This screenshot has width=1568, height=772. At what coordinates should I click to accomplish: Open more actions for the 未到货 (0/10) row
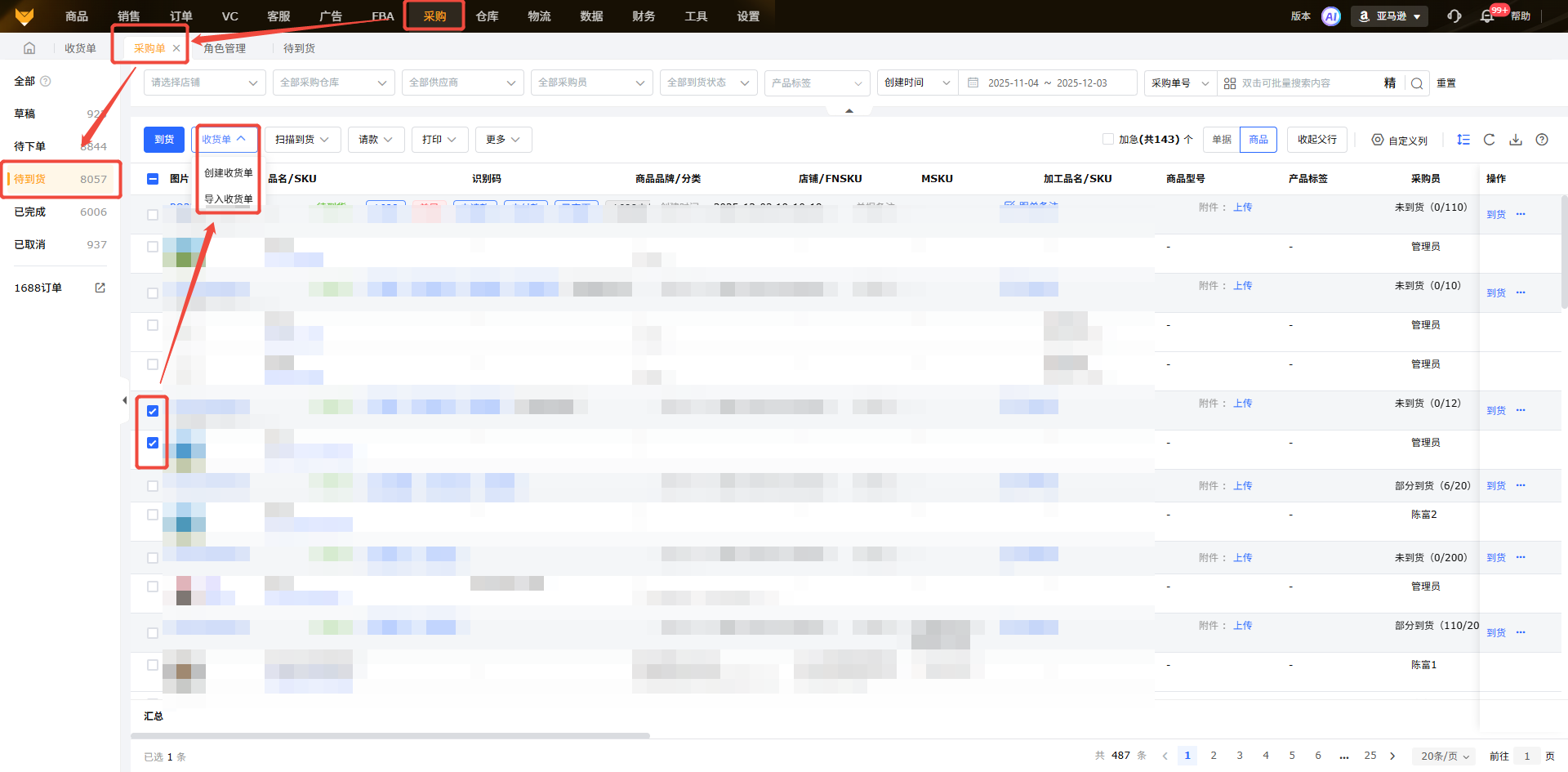point(1521,292)
